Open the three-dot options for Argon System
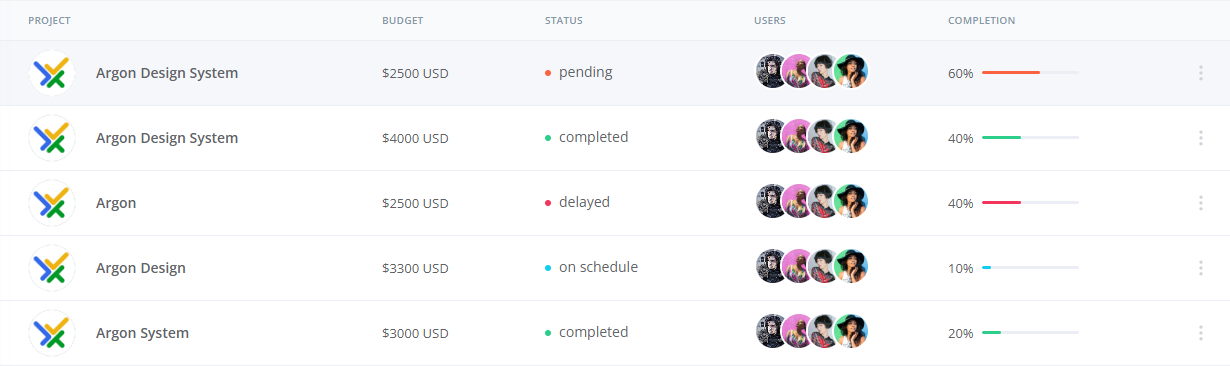Viewport: 1230px width, 366px height. pos(1200,333)
